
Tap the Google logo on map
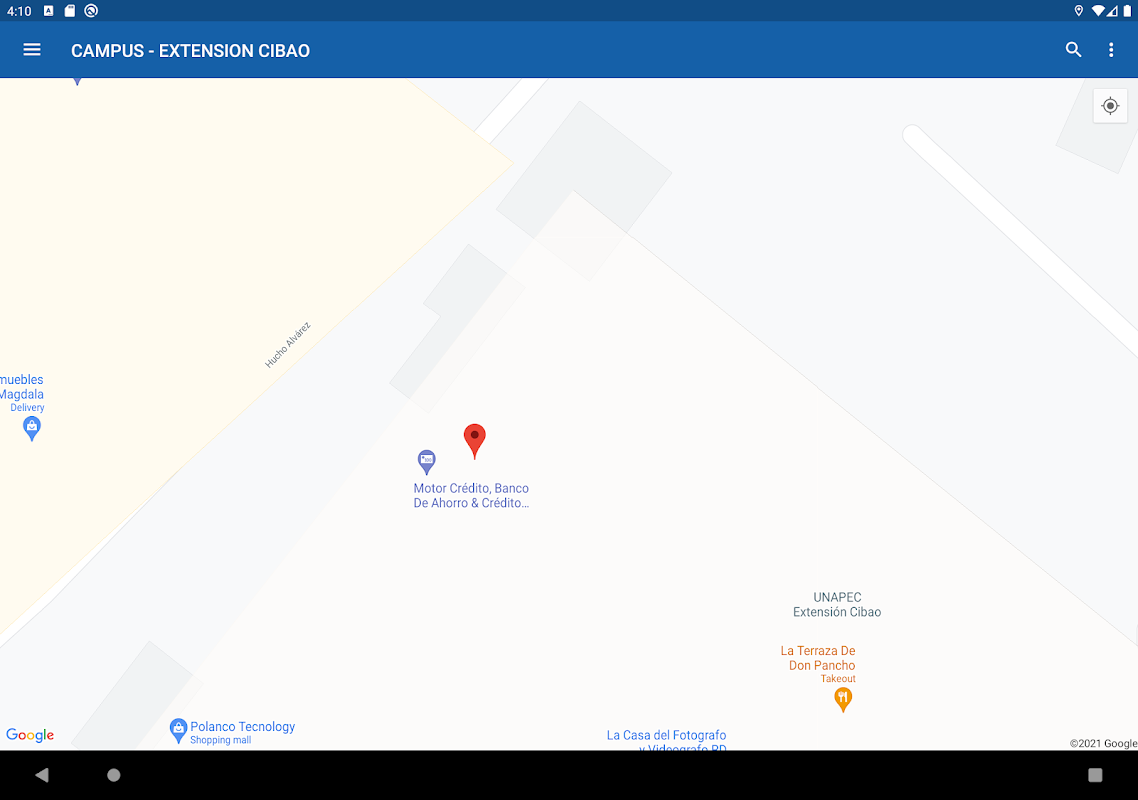click(30, 735)
